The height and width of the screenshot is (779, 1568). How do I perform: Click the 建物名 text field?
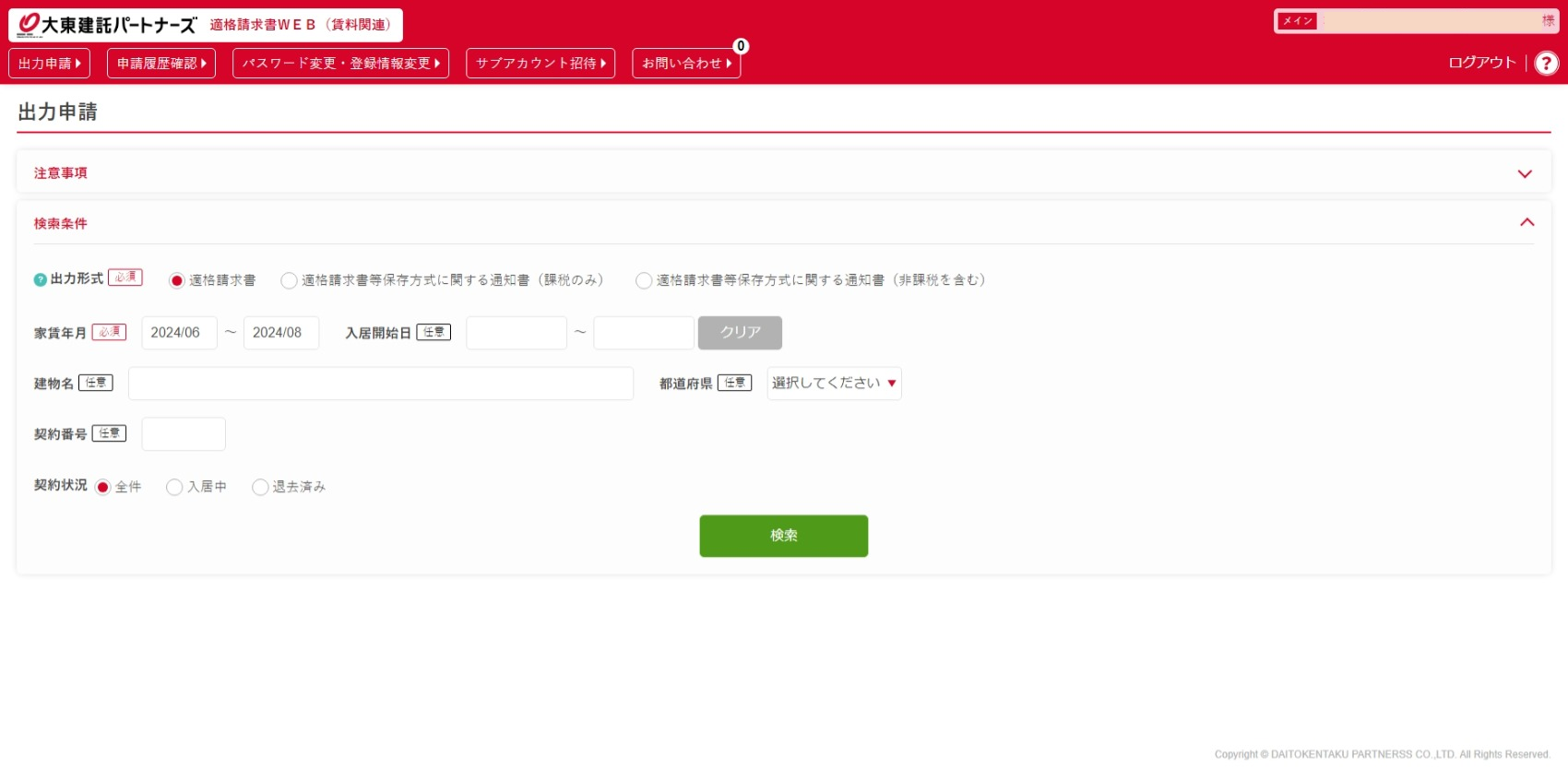(381, 384)
